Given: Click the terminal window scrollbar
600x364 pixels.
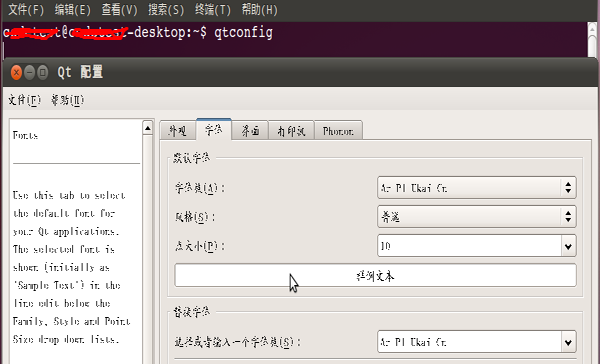Looking at the screenshot, I should tap(592, 39).
